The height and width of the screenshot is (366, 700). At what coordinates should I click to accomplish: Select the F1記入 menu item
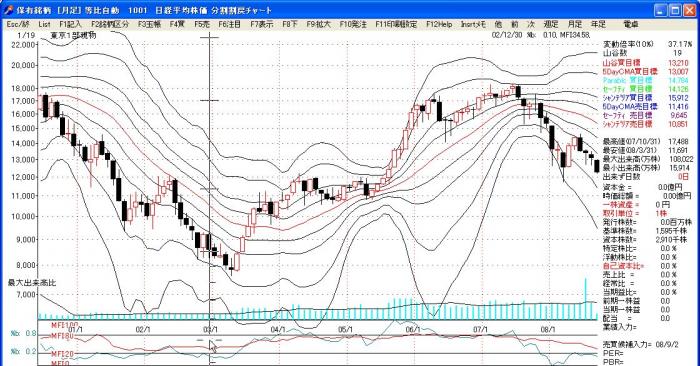(71, 24)
